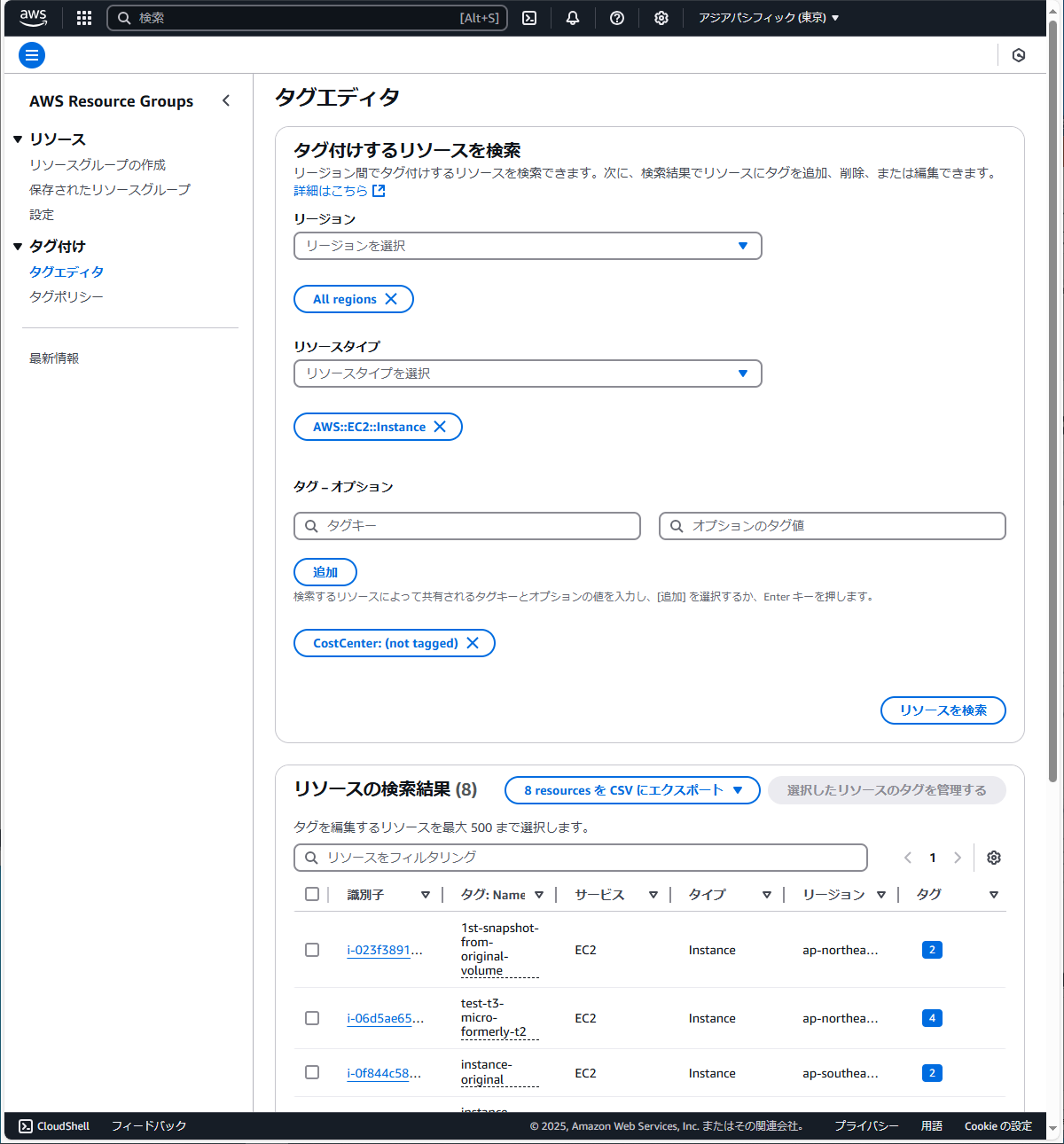Open table preferences gear in results

point(993,857)
